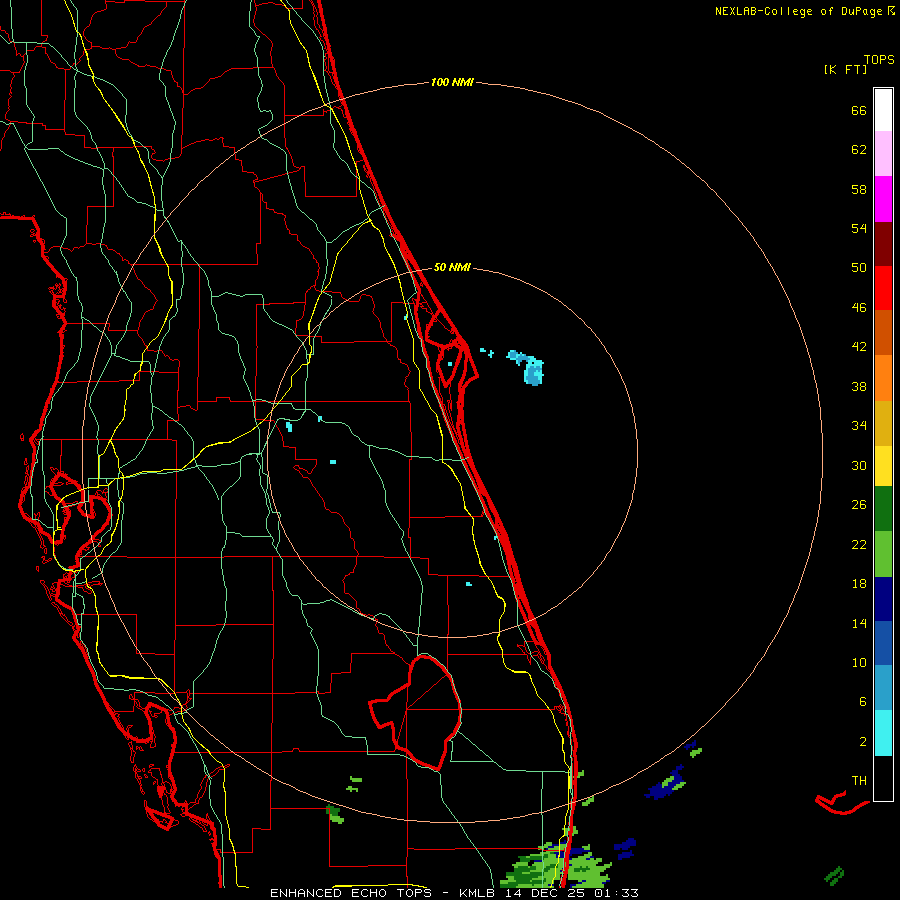Choose the medium blue swatch beside 10

click(x=883, y=643)
